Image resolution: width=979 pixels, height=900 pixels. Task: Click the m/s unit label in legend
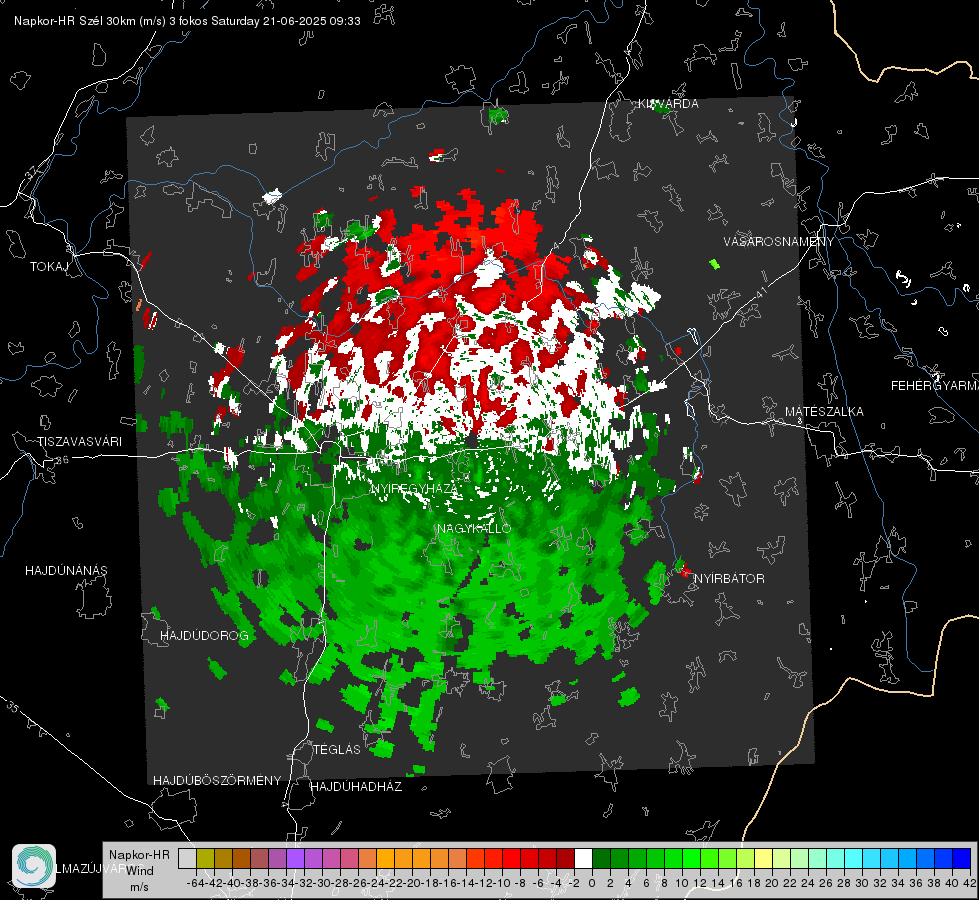point(140,887)
